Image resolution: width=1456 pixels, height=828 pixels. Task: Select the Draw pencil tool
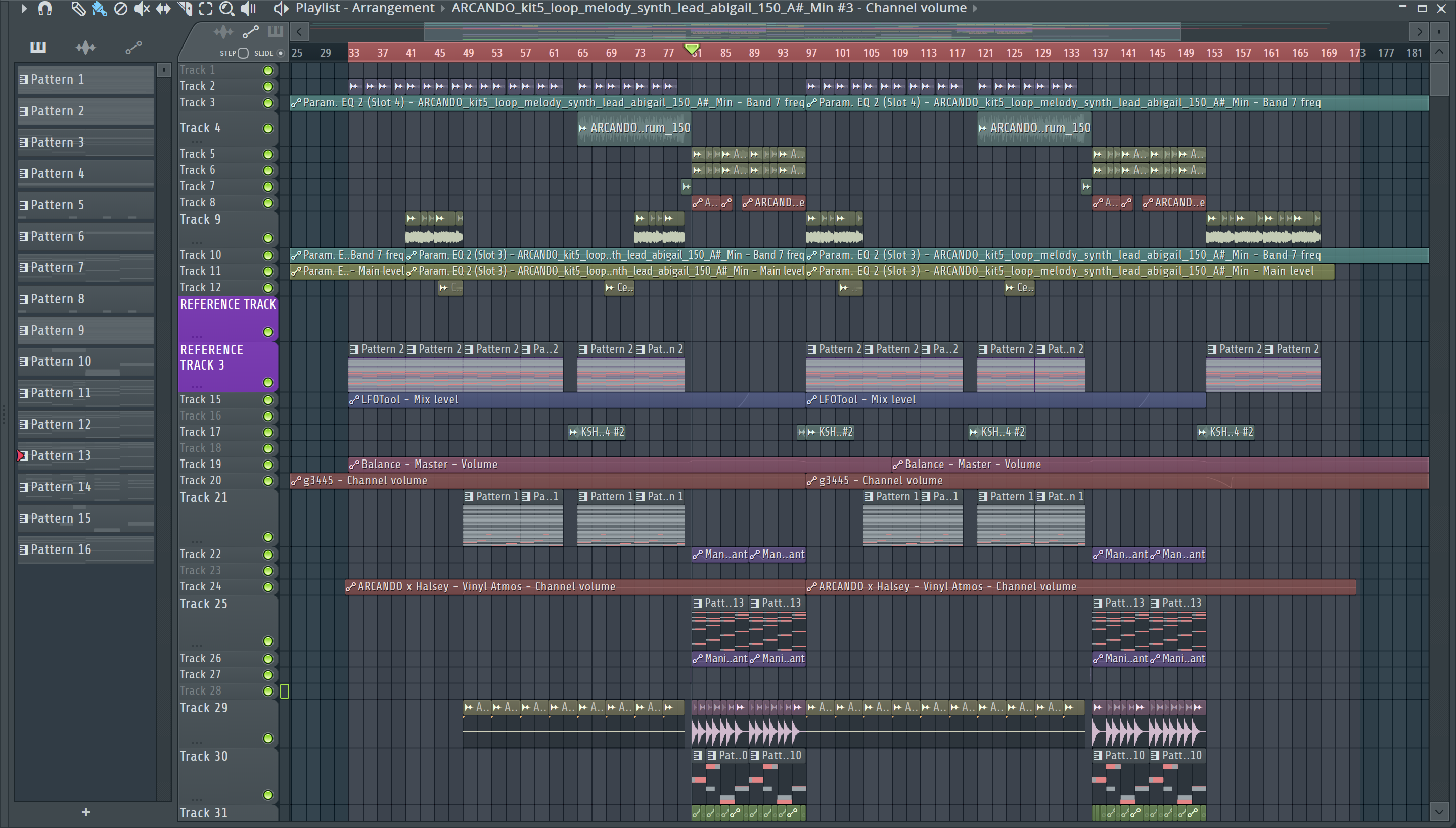(x=78, y=9)
